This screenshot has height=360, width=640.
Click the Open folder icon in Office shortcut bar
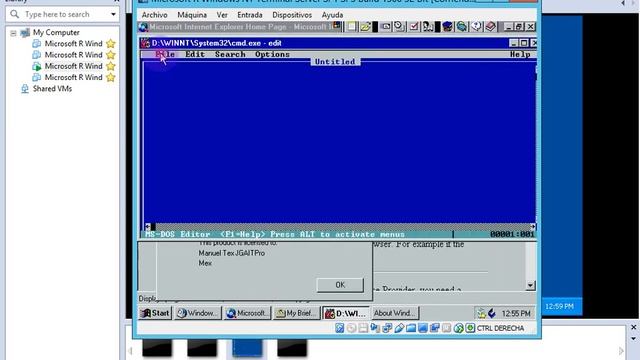365,27
